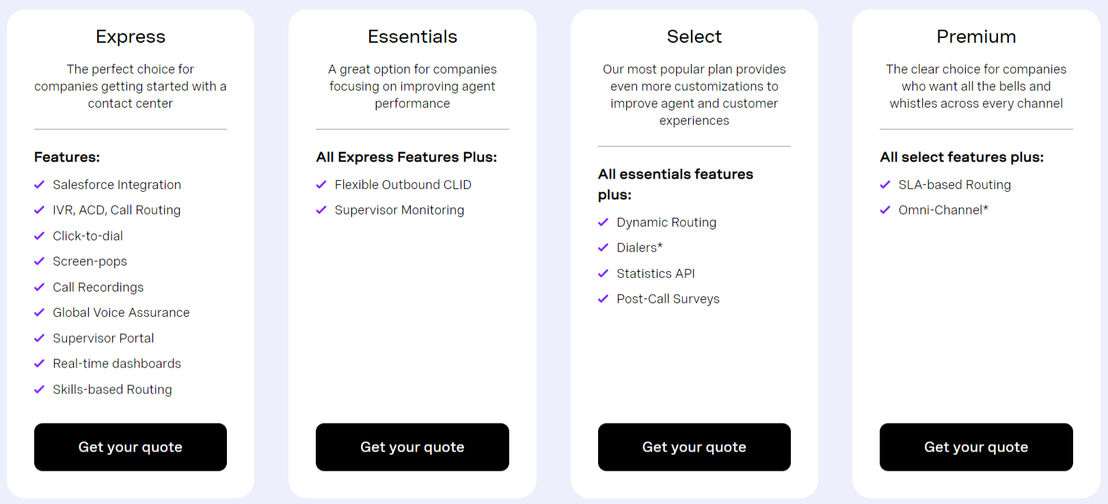Viewport: 1108px width, 504px height.
Task: Click the Dialers* feature text
Action: 640,247
